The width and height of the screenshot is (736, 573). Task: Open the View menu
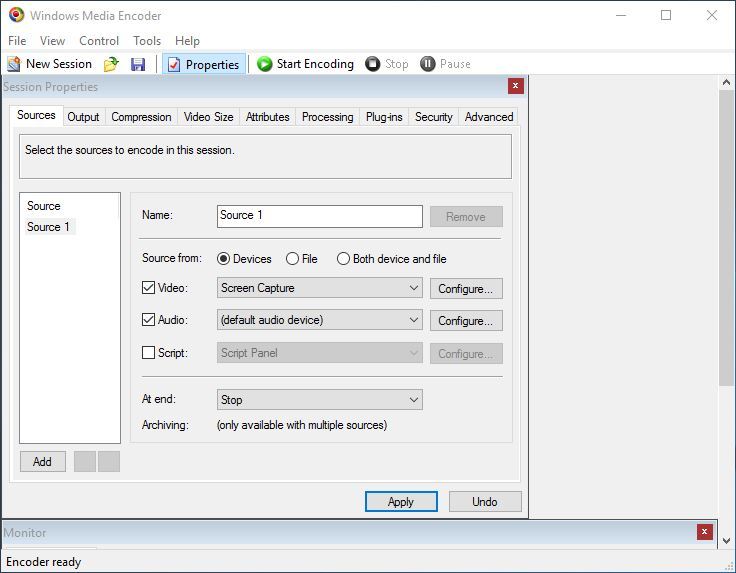point(52,41)
